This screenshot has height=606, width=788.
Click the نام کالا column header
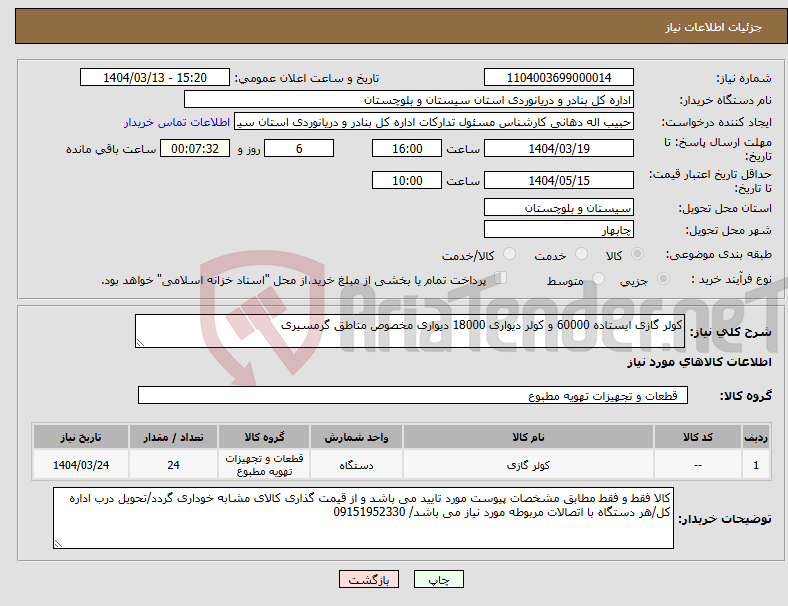528,437
